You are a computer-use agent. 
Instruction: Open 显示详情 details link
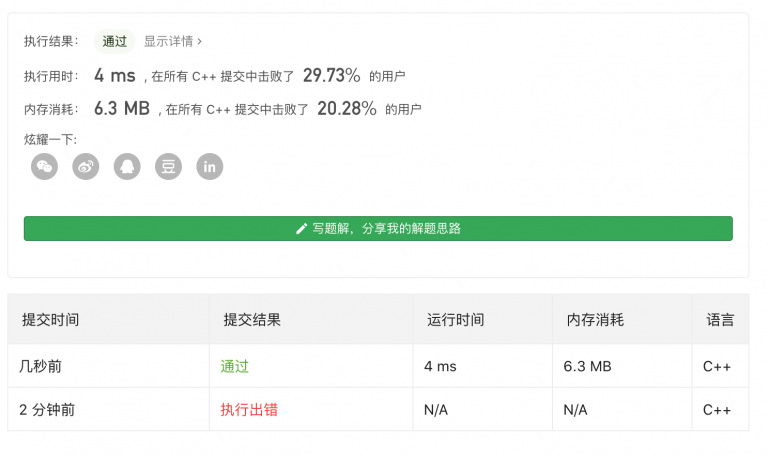[168, 41]
